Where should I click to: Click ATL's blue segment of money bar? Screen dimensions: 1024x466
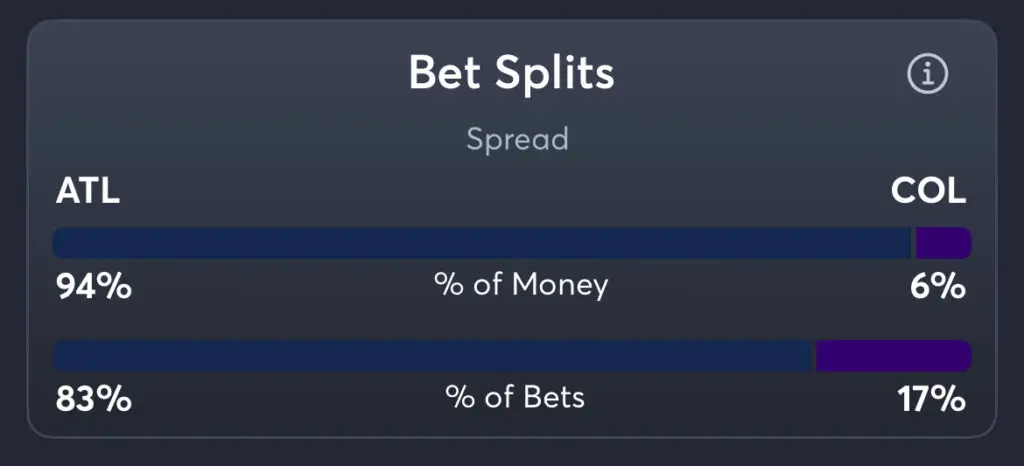pos(481,243)
